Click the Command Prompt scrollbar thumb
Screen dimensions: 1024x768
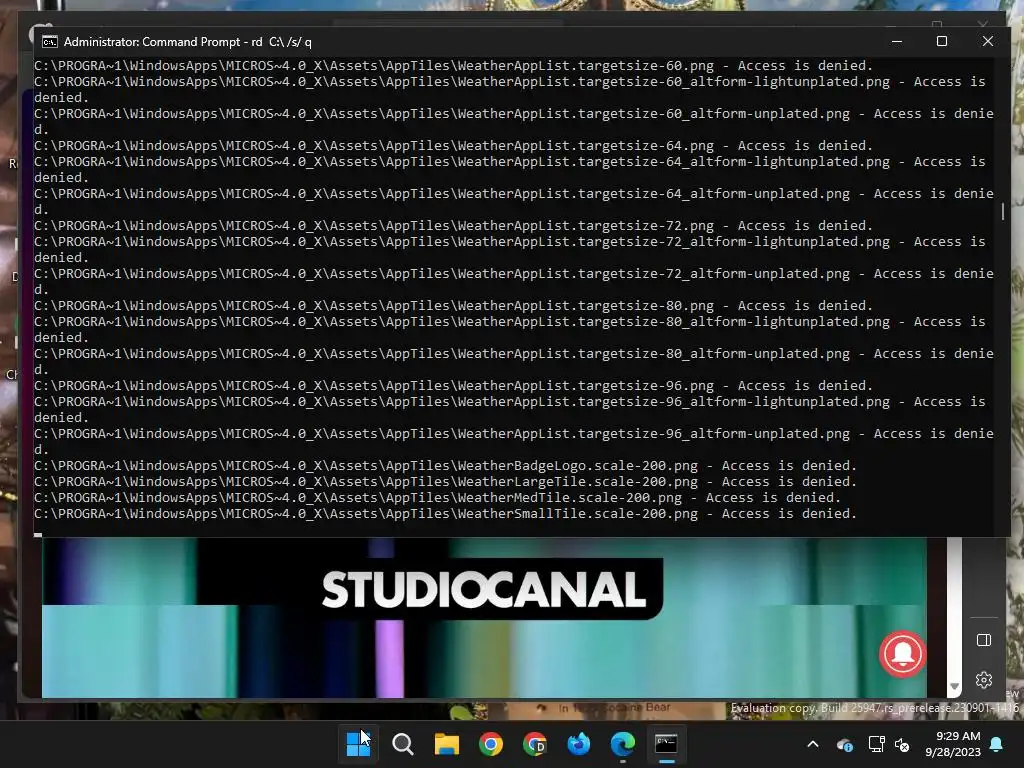pyautogui.click(x=1002, y=212)
